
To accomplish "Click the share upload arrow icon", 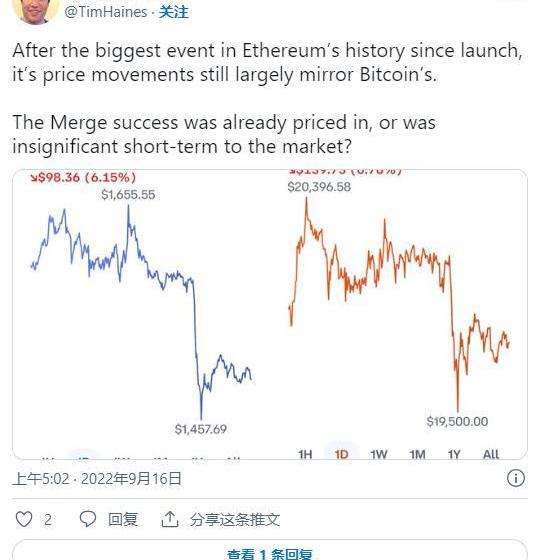I will tap(170, 519).
